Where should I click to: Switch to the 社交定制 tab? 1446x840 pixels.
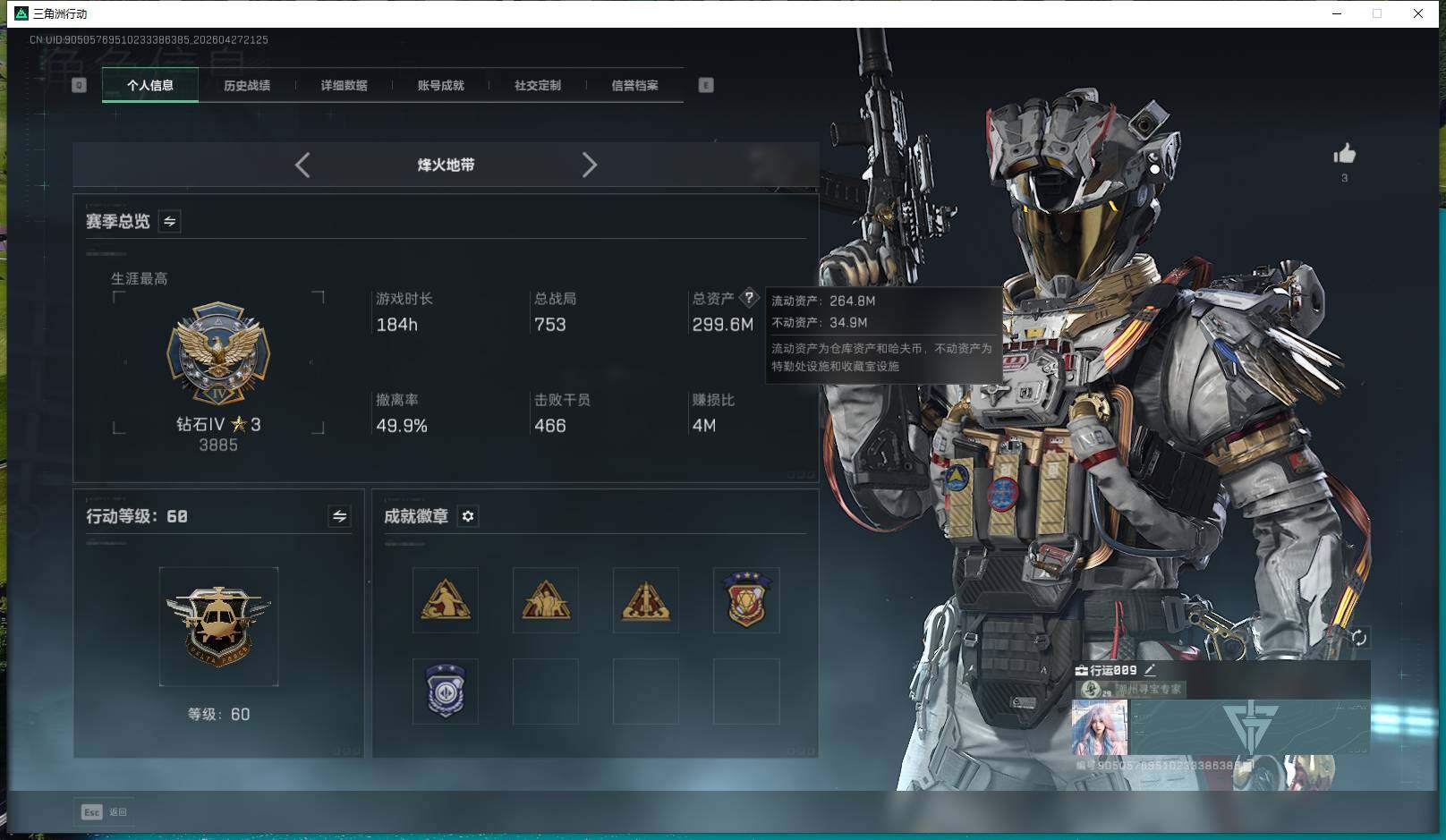pyautogui.click(x=537, y=85)
